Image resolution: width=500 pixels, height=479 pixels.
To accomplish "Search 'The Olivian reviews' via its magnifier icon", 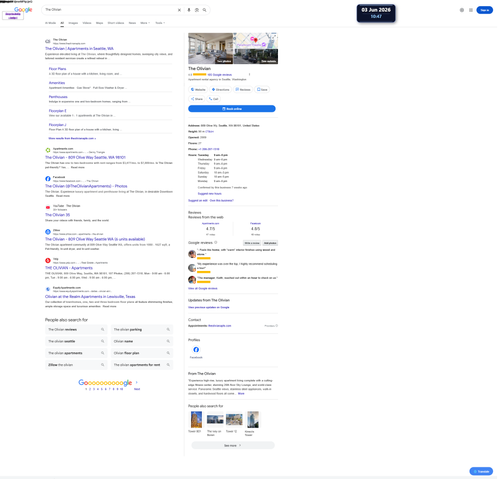I will click(x=103, y=329).
